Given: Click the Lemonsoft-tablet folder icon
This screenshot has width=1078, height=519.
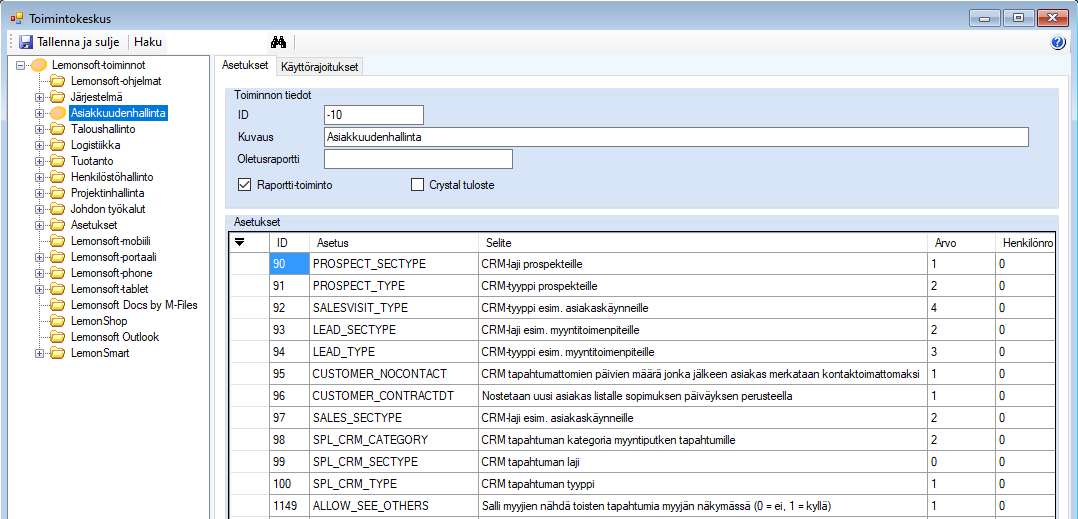Looking at the screenshot, I should 58,289.
